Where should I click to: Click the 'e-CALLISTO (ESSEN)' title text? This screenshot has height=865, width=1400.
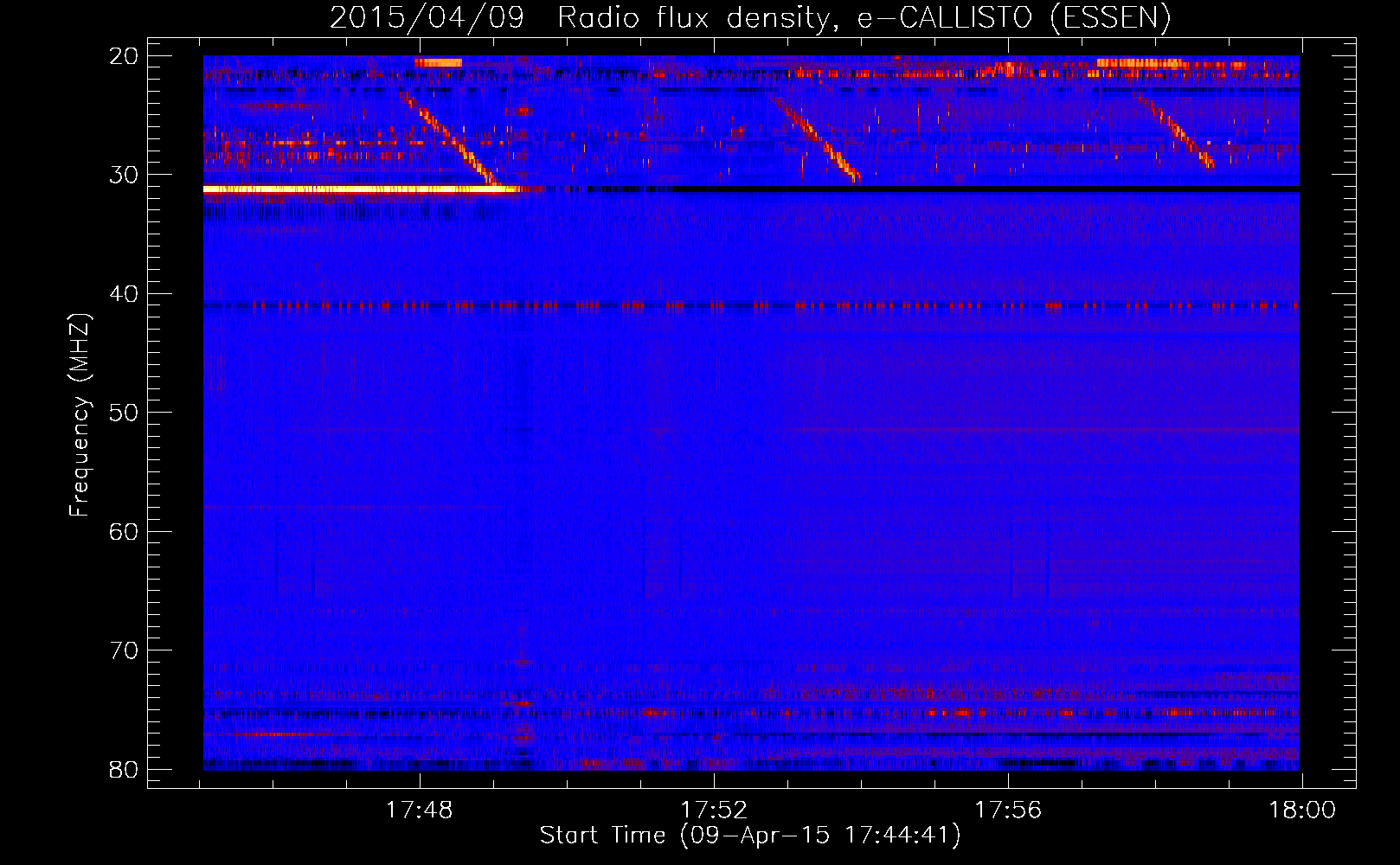[x=1014, y=17]
